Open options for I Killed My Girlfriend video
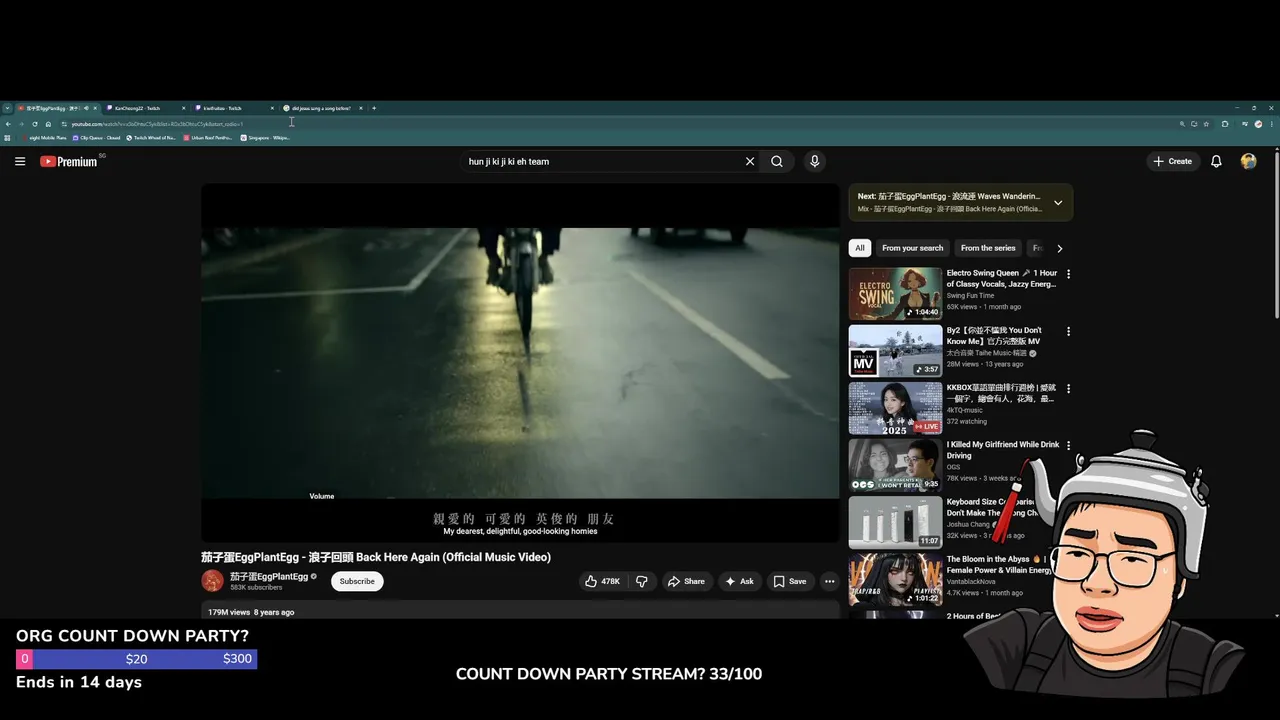This screenshot has width=1280, height=720. click(x=1068, y=445)
